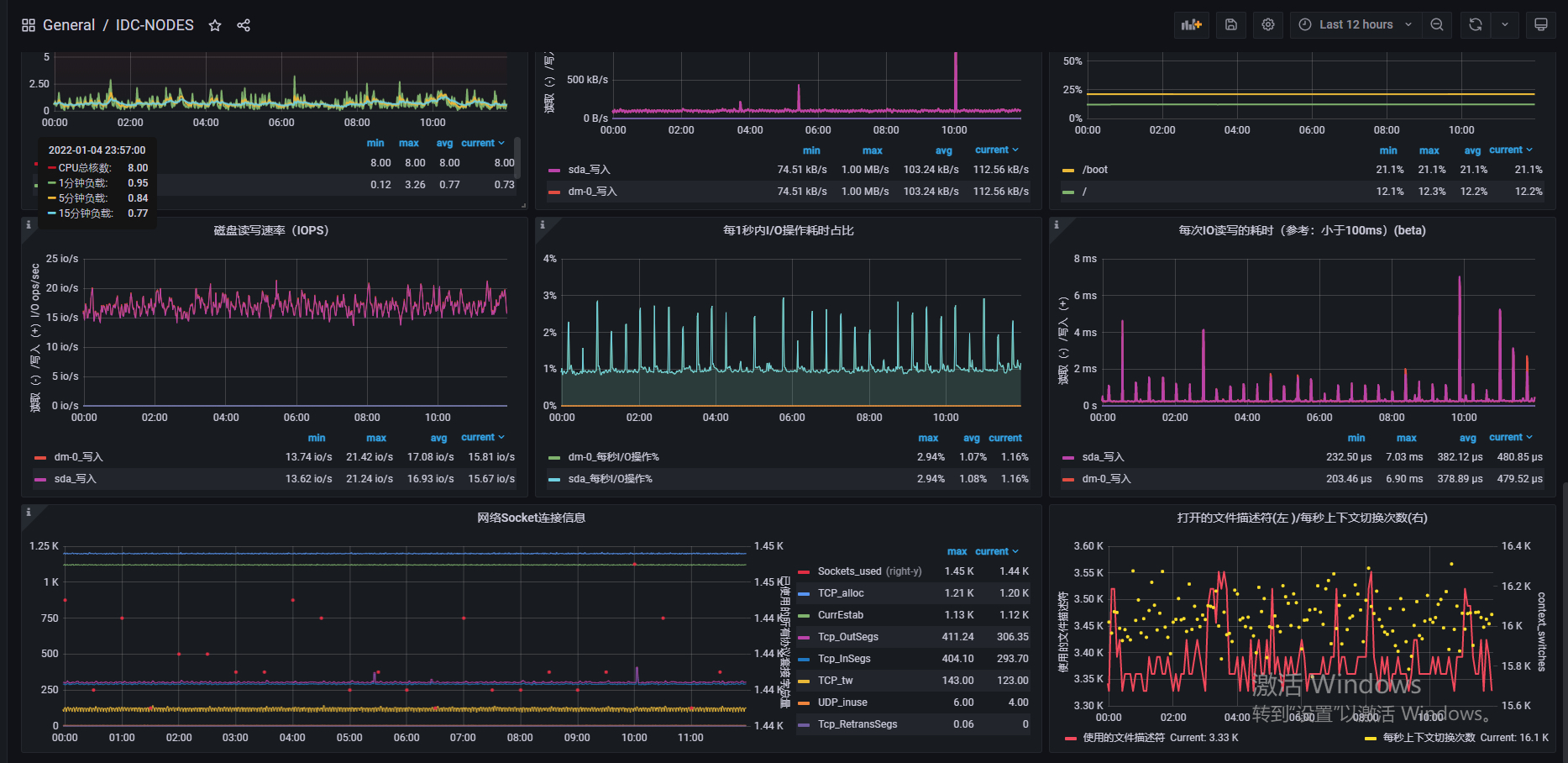Image resolution: width=1568 pixels, height=763 pixels.
Task: Click Tcp_OutSegs color swatch in legend
Action: coord(804,637)
